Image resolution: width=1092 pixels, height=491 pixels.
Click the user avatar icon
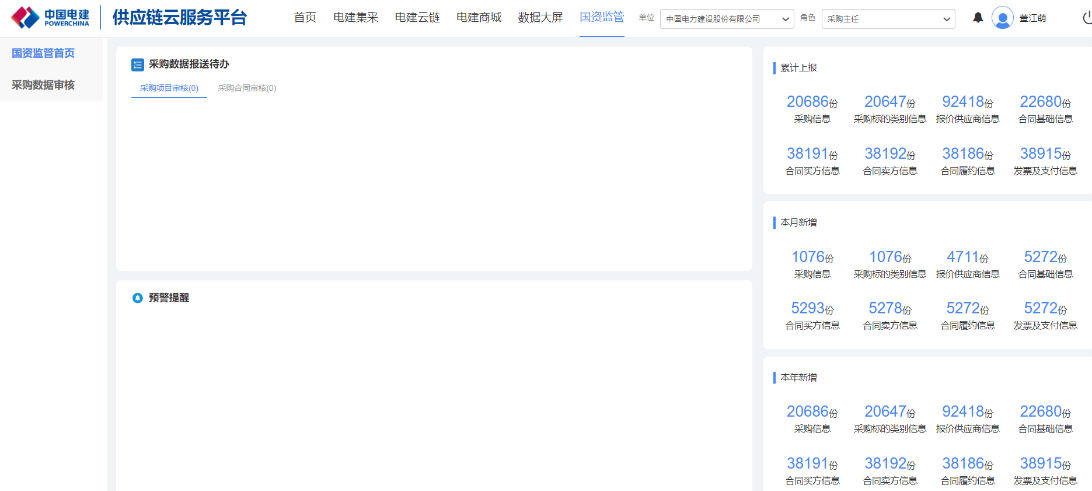(x=1002, y=18)
